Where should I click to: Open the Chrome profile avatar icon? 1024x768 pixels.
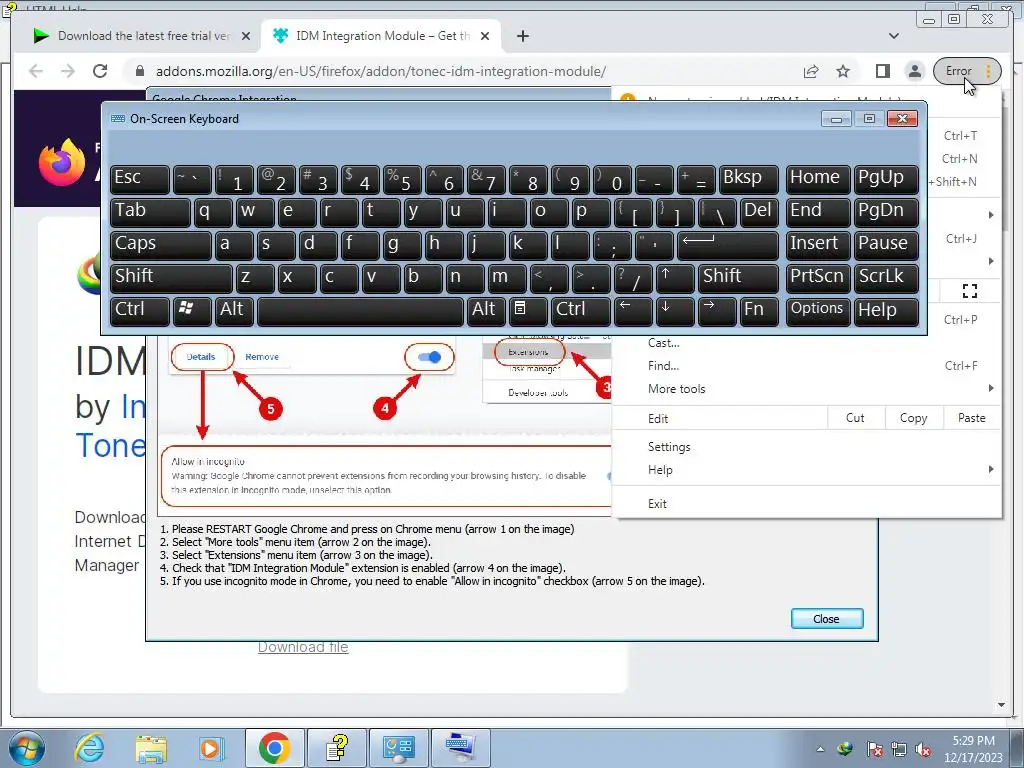tap(915, 71)
